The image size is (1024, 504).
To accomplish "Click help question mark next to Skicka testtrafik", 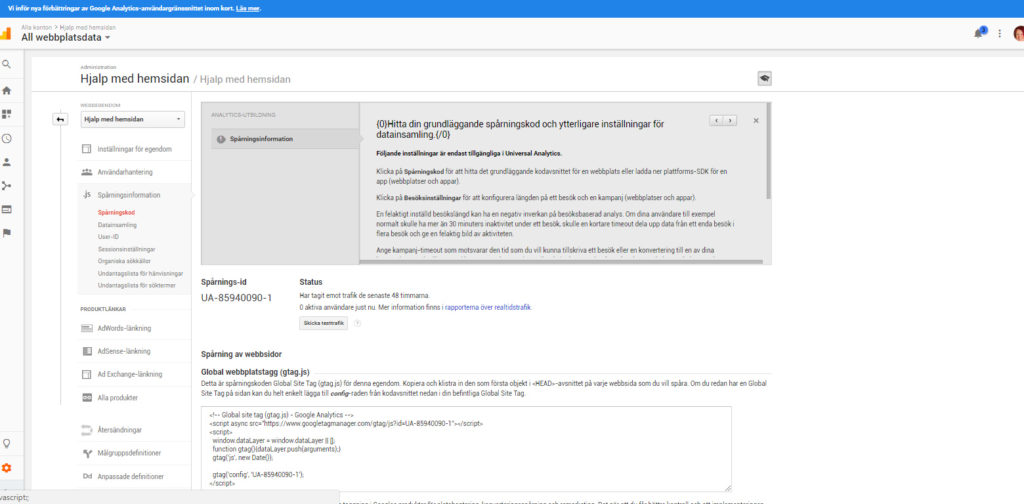I will click(x=357, y=323).
